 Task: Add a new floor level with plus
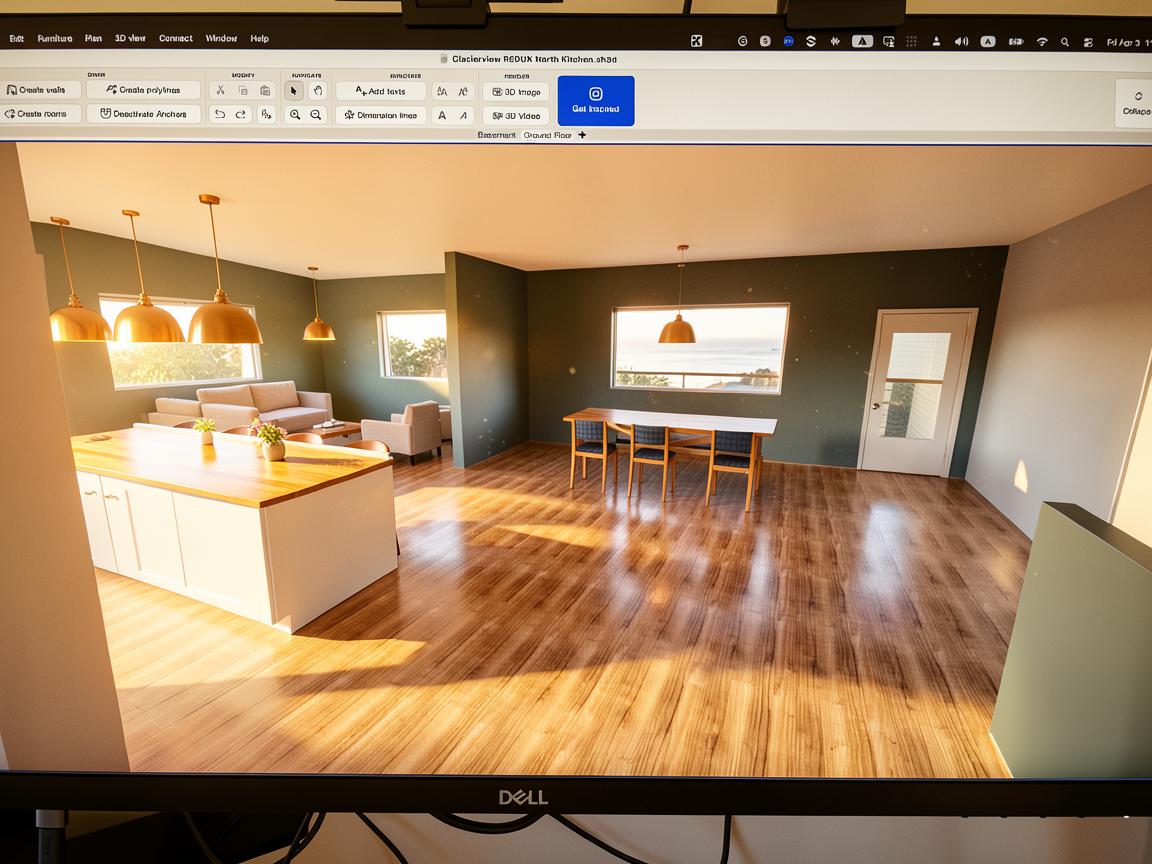582,135
